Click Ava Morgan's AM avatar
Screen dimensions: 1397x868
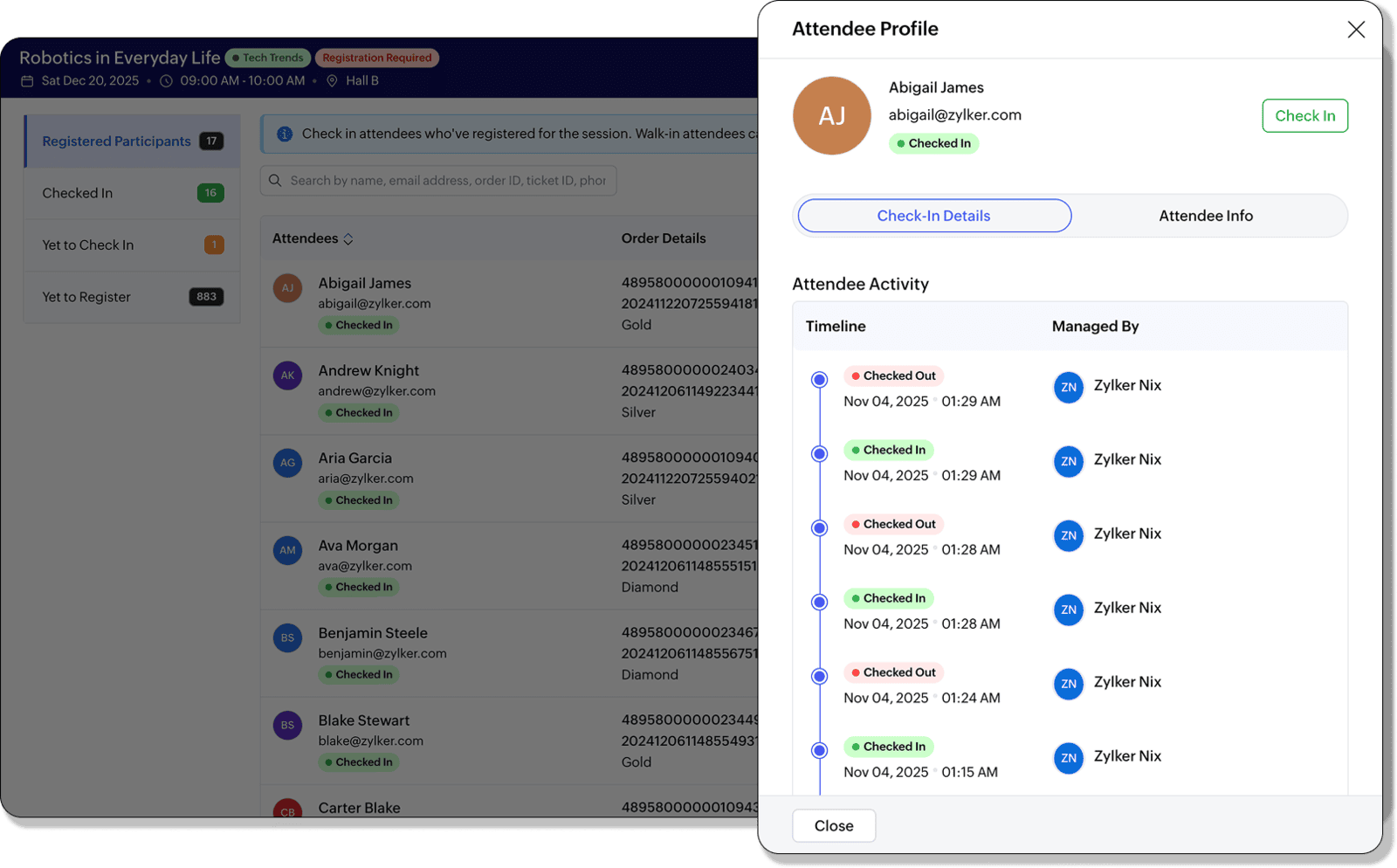click(x=287, y=550)
